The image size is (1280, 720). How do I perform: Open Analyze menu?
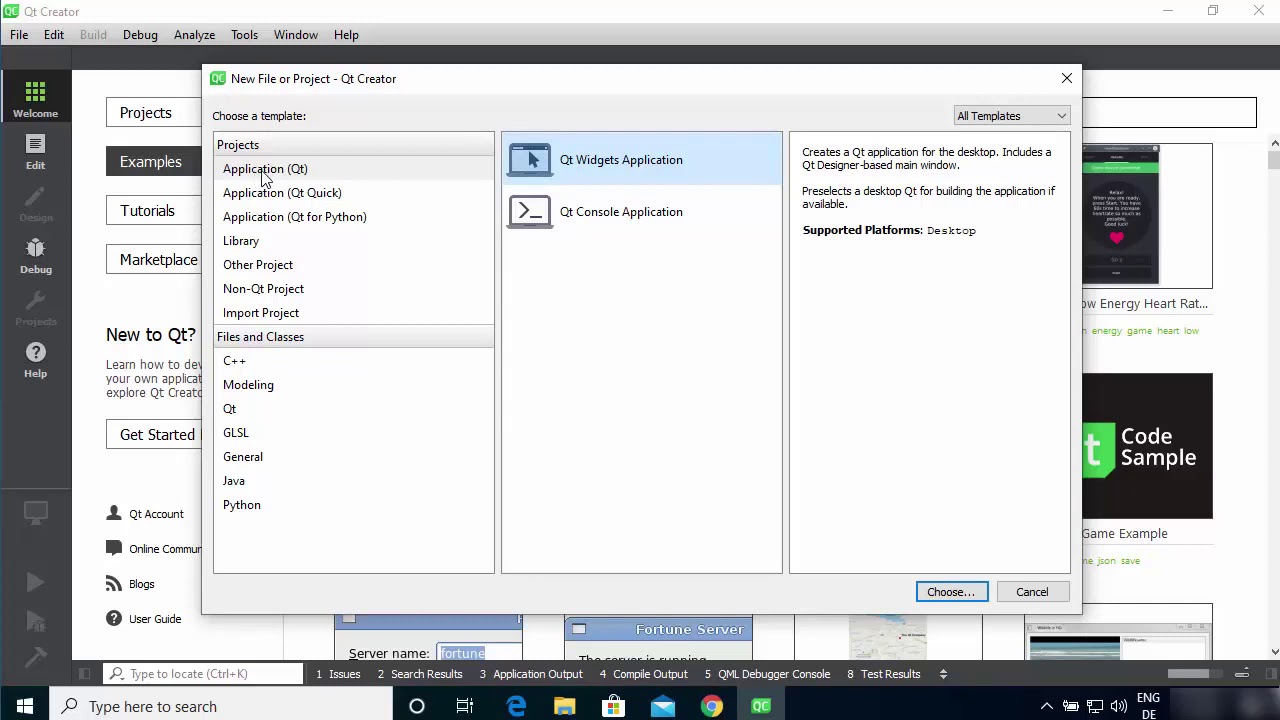tap(194, 35)
